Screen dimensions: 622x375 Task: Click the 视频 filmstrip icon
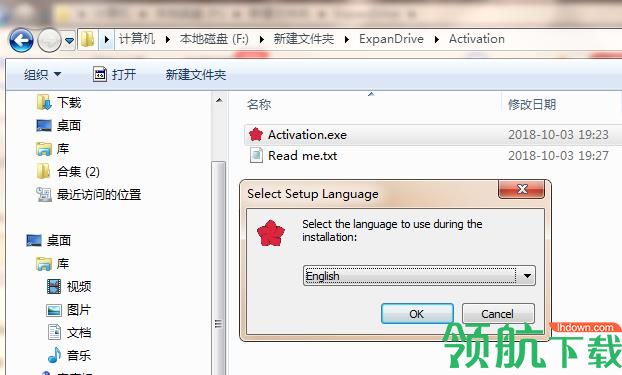[x=54, y=287]
